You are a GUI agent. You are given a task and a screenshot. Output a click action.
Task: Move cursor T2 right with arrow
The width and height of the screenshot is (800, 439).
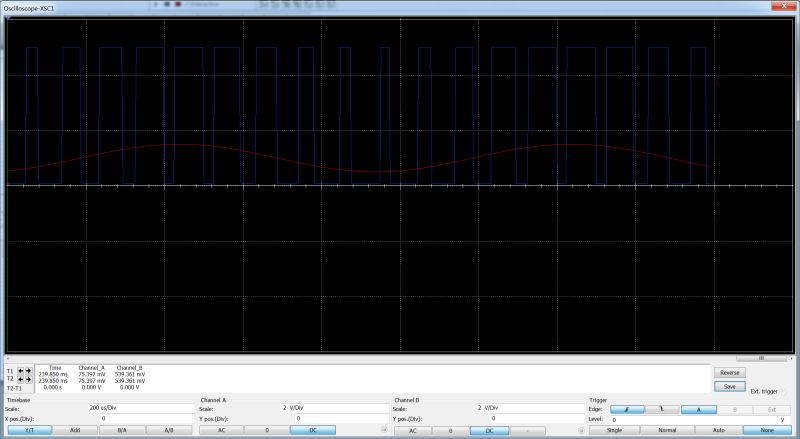29,379
